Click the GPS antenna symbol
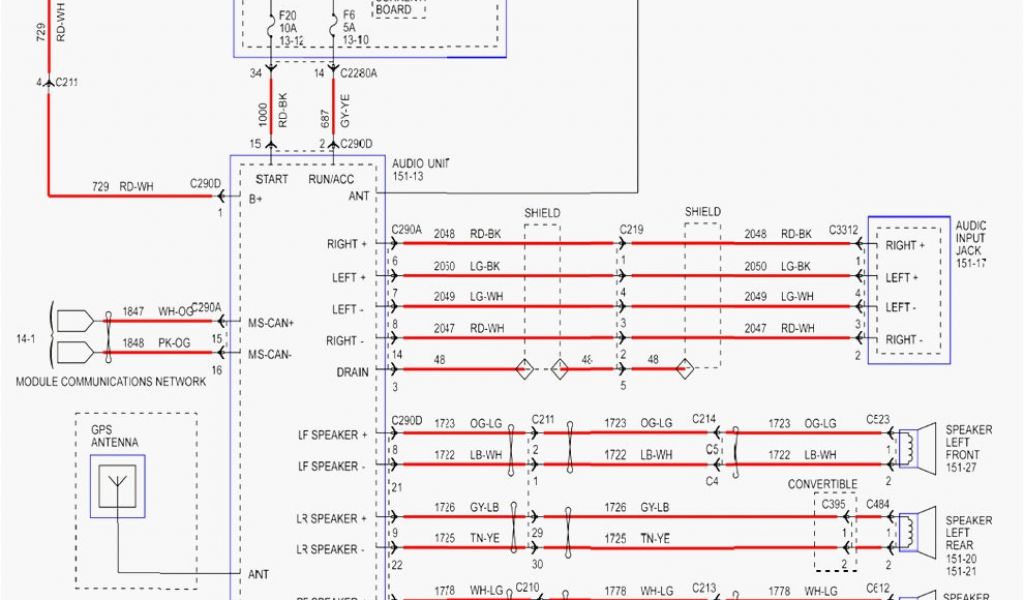 pos(117,486)
